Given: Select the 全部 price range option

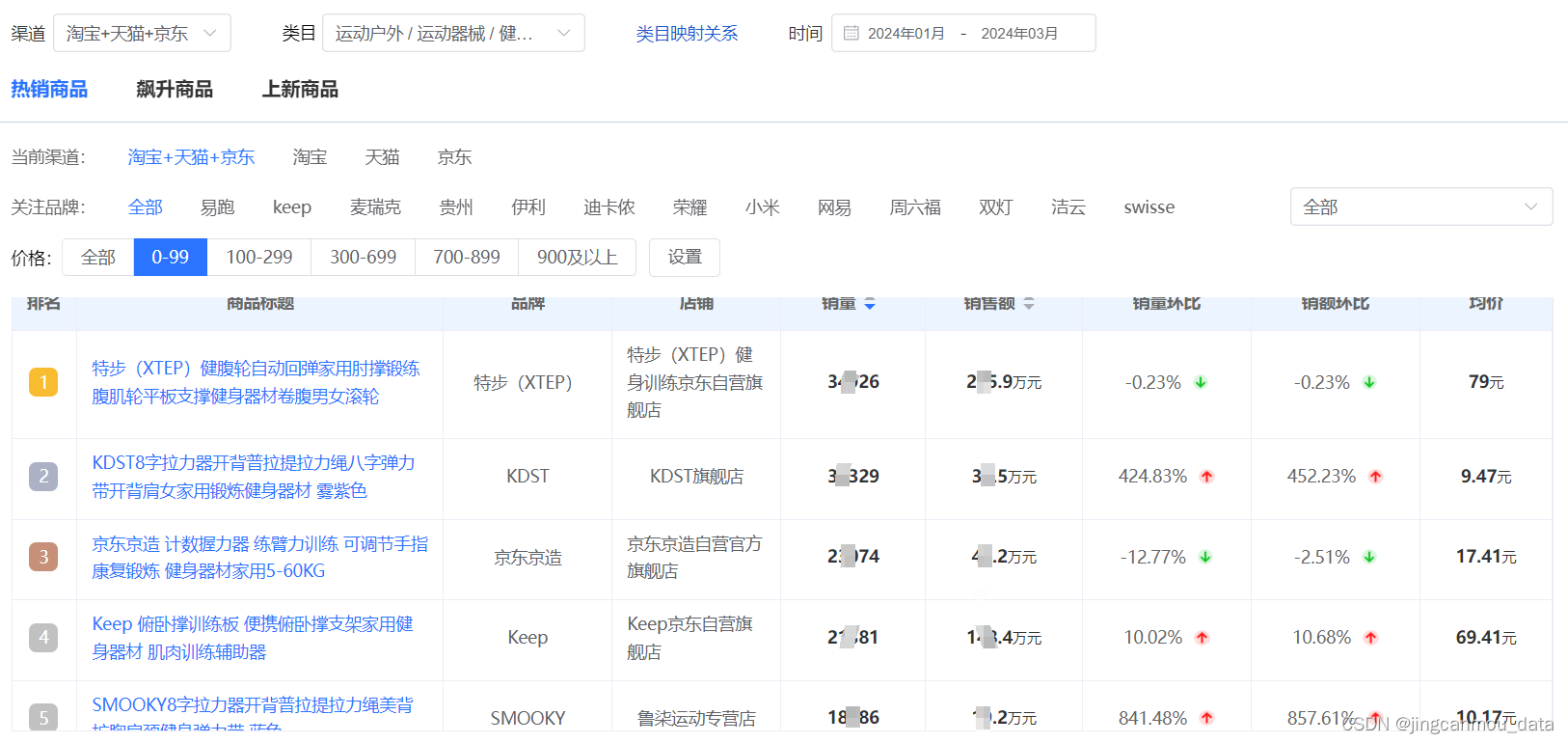Looking at the screenshot, I should 98,258.
